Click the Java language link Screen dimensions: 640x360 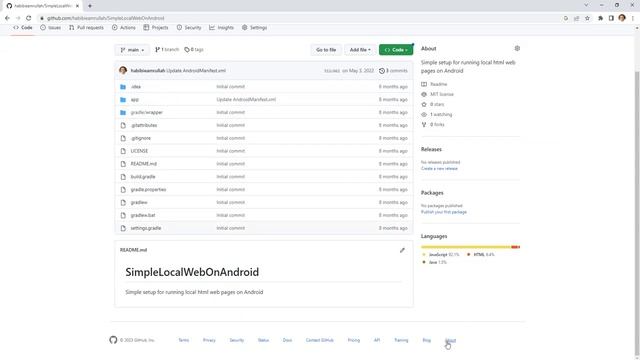(434, 262)
